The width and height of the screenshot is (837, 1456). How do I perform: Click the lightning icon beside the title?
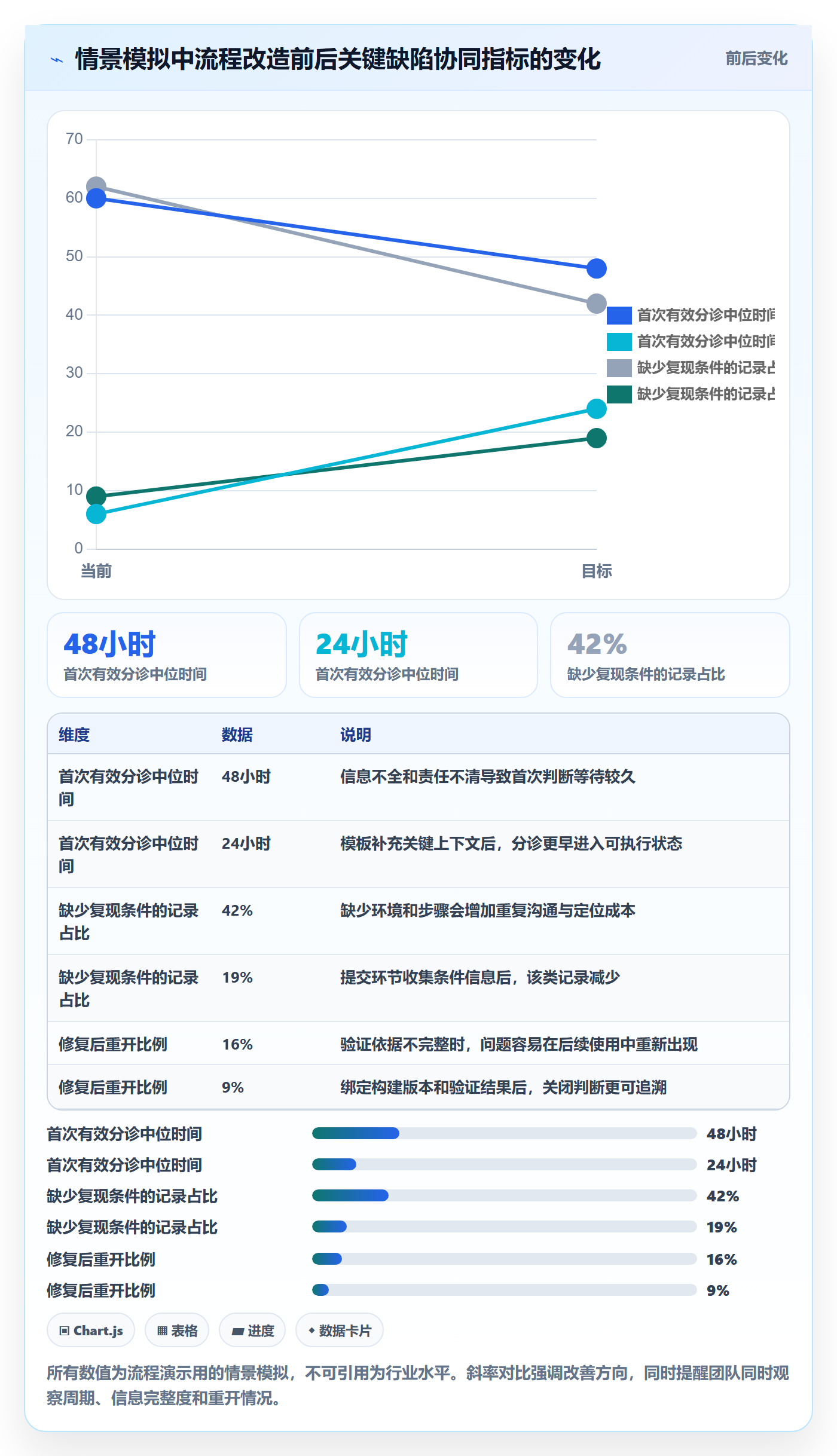[57, 60]
